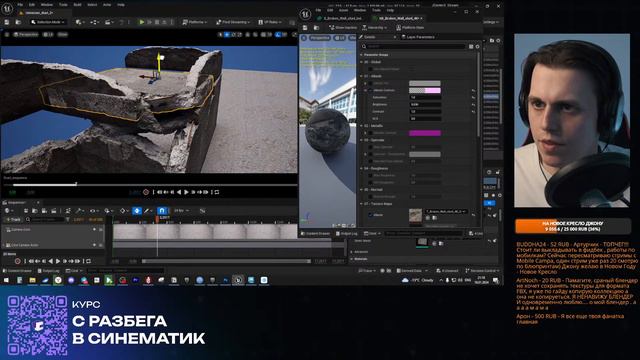Collapse the 01 - Albedo parameter group
The width and height of the screenshot is (640, 360).
(x=361, y=76)
